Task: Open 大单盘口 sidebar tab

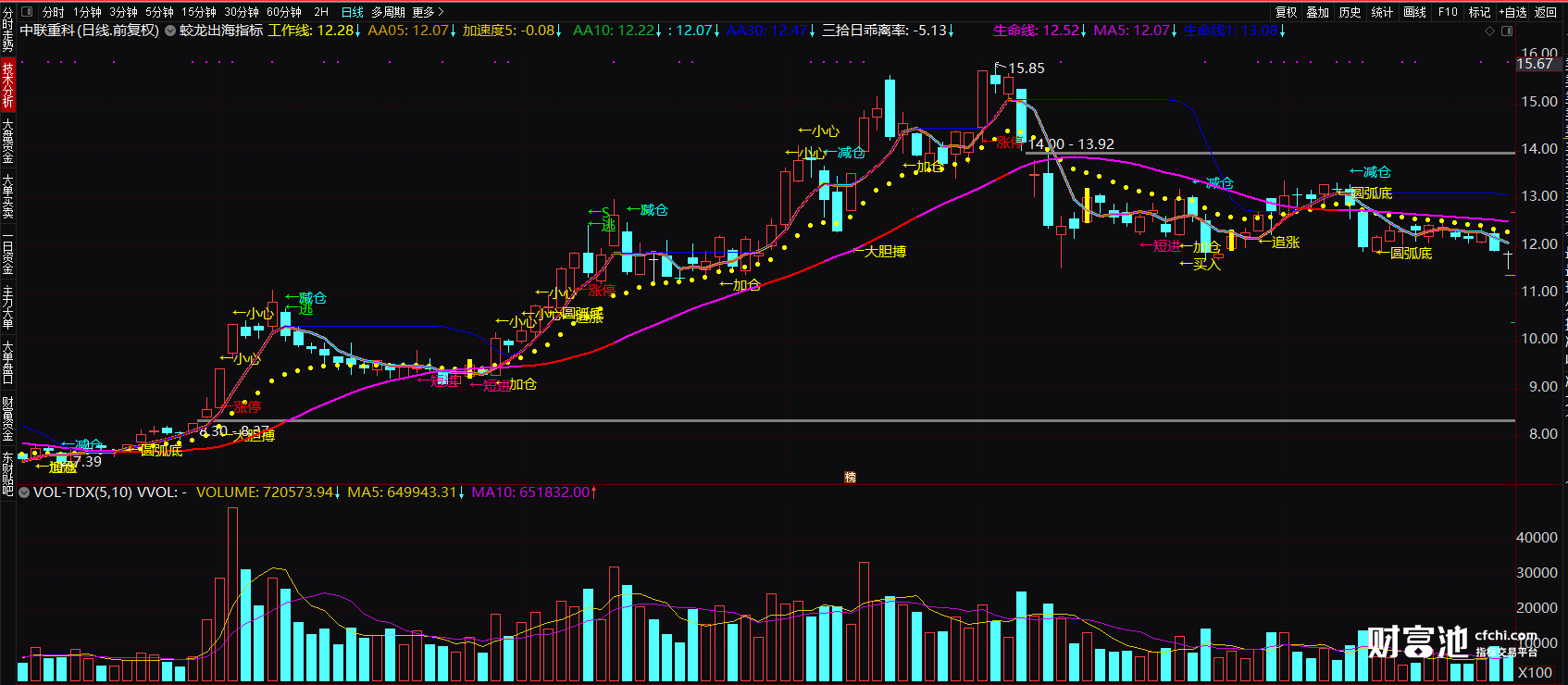Action: click(x=7, y=363)
